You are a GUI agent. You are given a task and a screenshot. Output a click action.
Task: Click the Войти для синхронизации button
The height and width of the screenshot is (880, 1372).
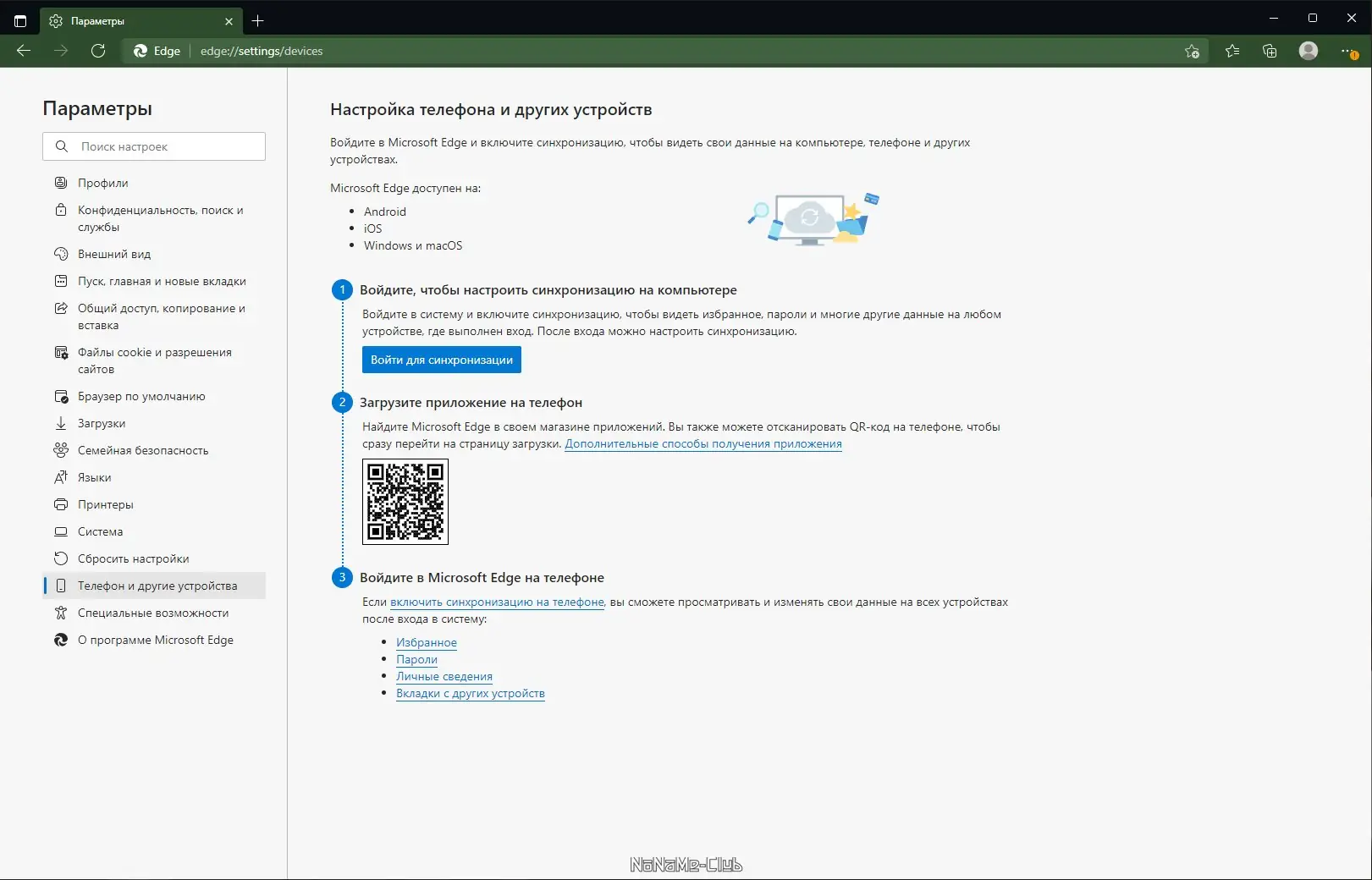tap(442, 360)
